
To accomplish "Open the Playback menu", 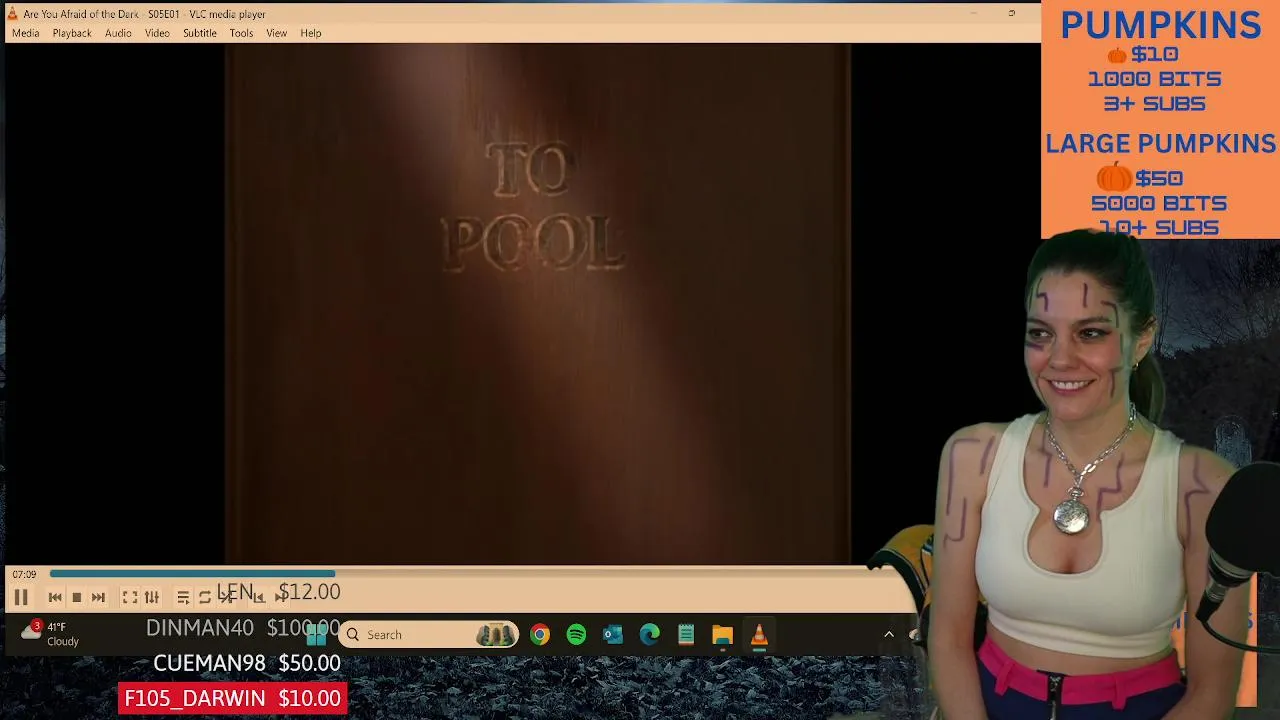I will tap(72, 33).
